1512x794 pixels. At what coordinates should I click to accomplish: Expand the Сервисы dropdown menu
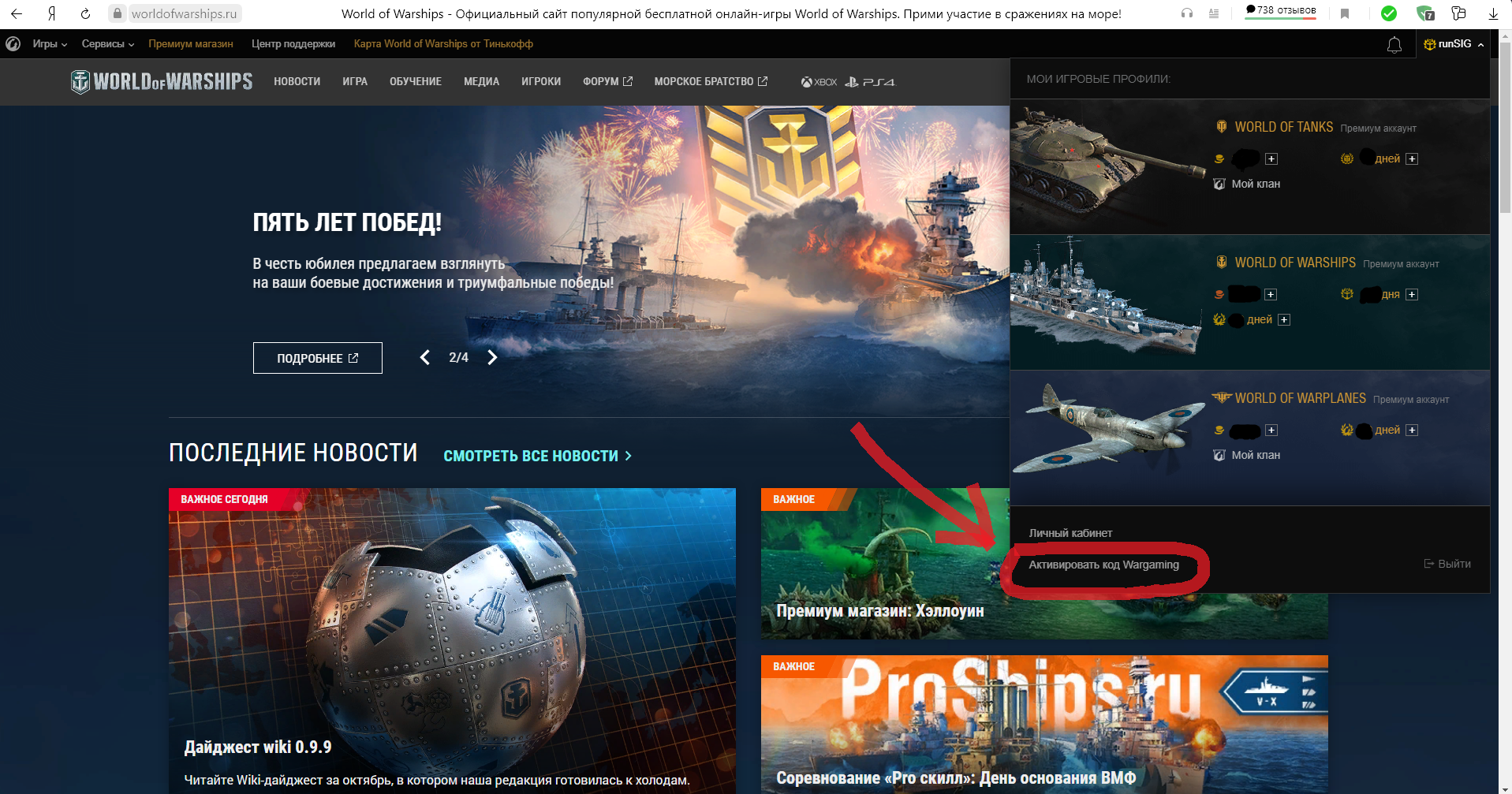(108, 44)
